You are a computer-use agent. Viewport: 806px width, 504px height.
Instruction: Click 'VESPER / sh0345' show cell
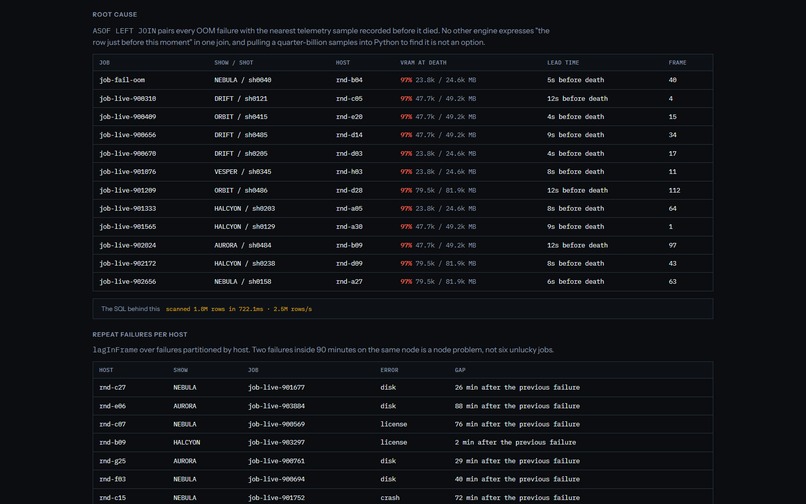coord(243,172)
